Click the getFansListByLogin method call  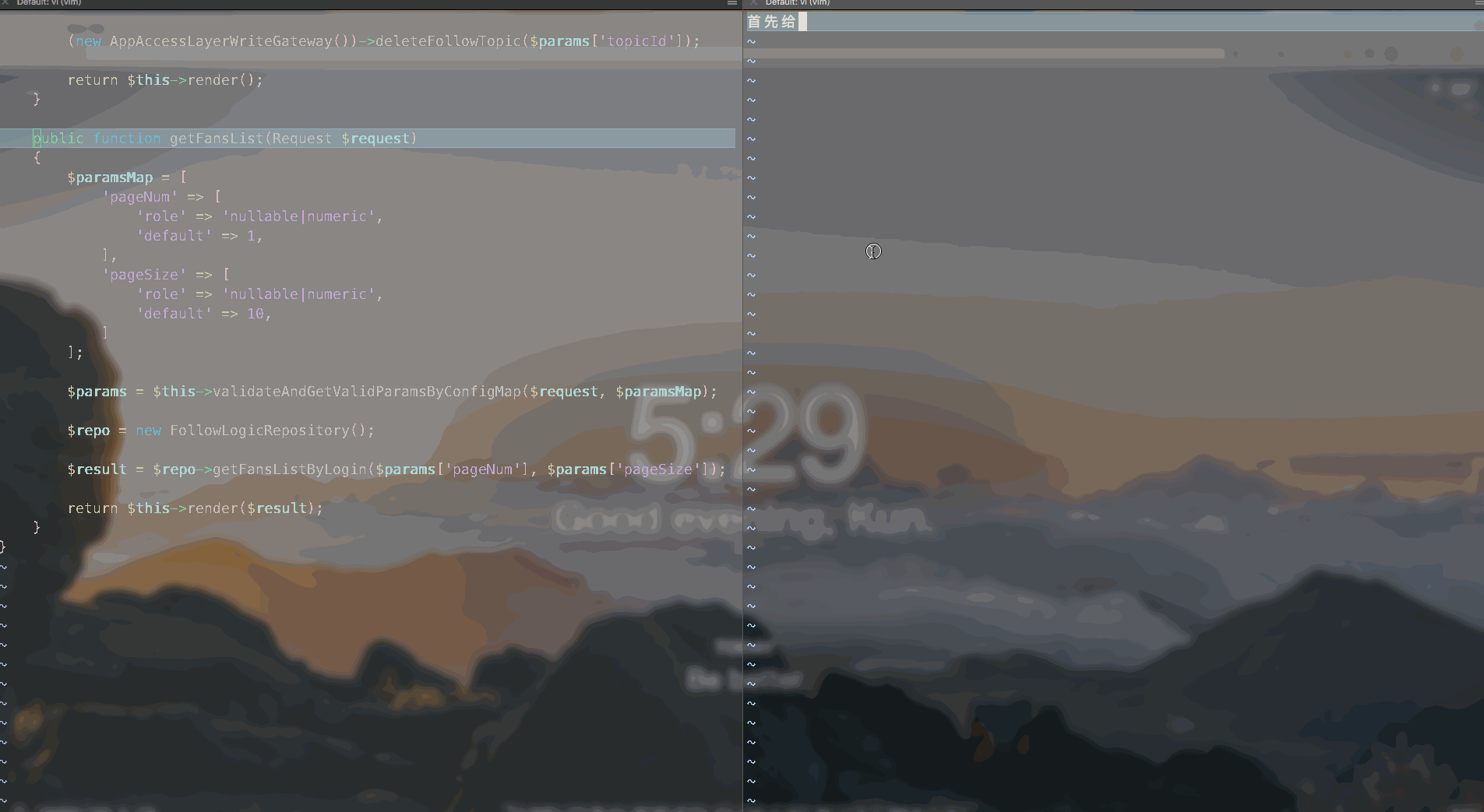[x=289, y=469]
